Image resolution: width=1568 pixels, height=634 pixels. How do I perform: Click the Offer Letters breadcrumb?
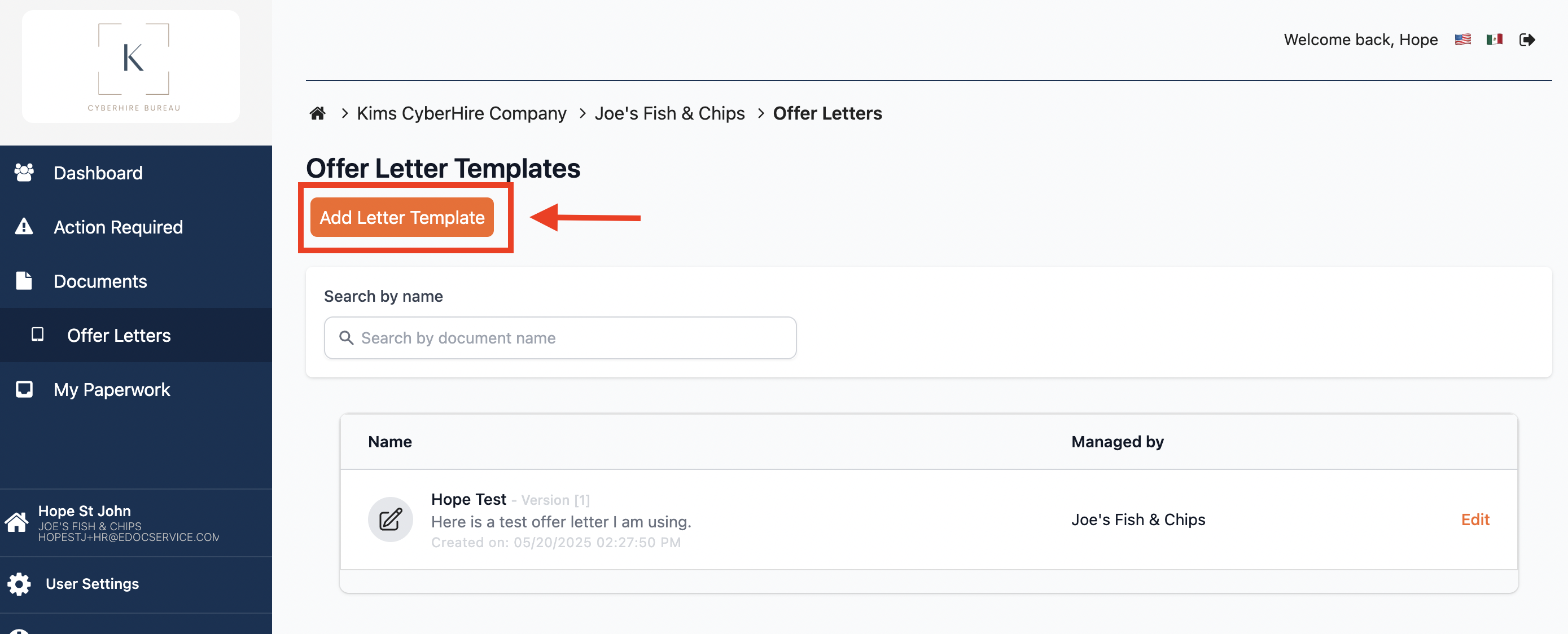[x=827, y=113]
